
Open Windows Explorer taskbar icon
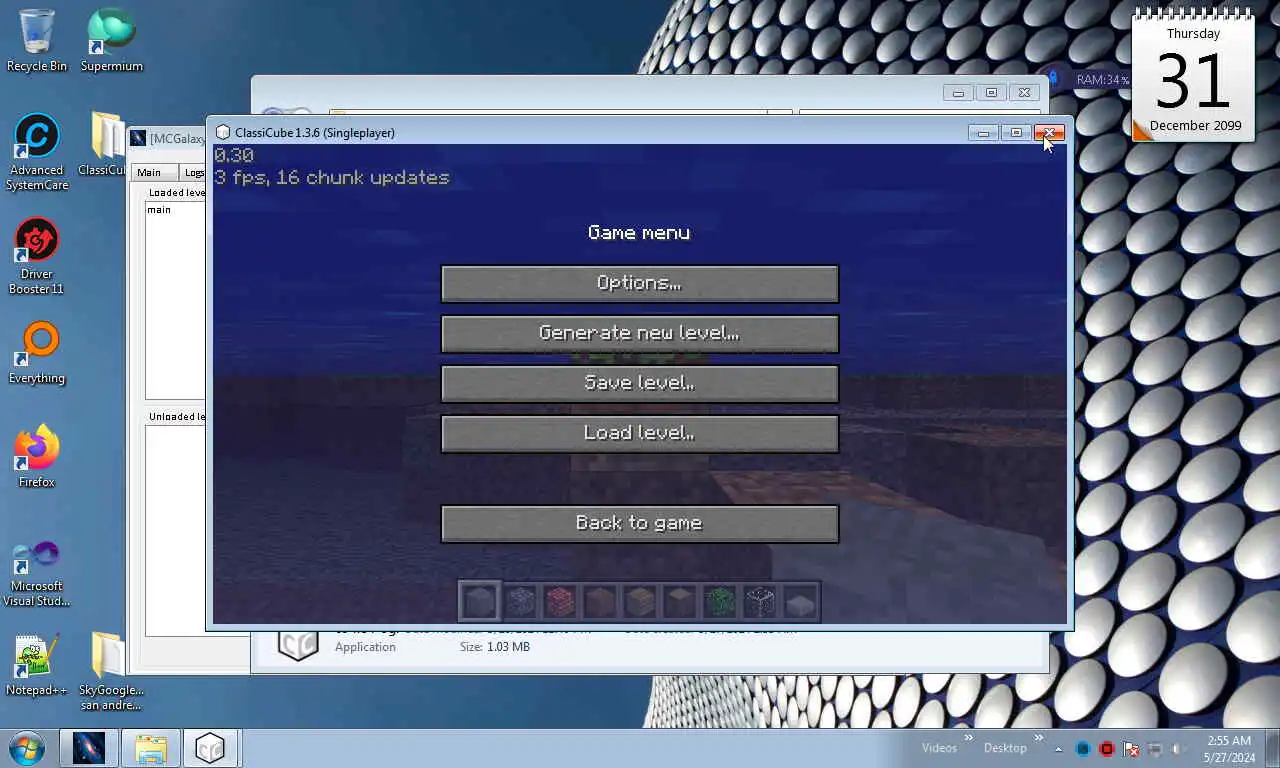click(x=151, y=748)
